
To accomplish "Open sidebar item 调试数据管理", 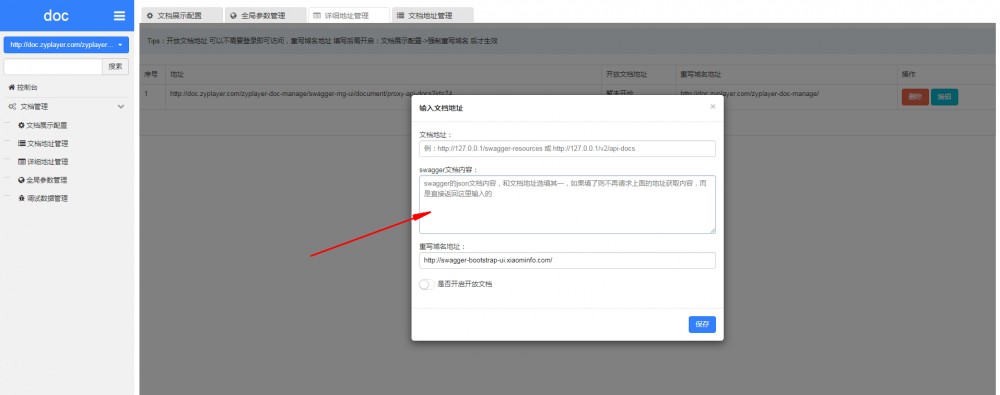I will (43, 198).
